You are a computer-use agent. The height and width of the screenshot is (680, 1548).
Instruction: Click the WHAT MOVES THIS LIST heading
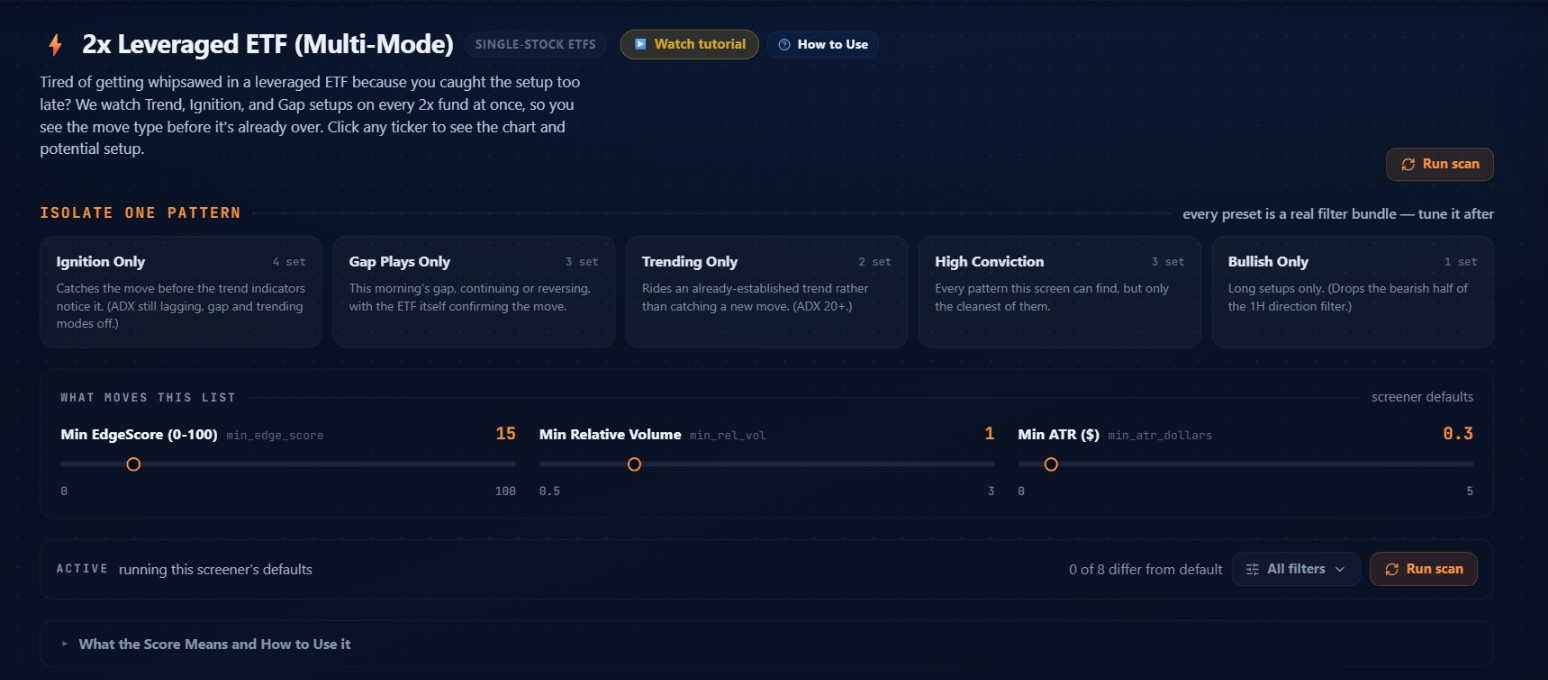coord(148,397)
